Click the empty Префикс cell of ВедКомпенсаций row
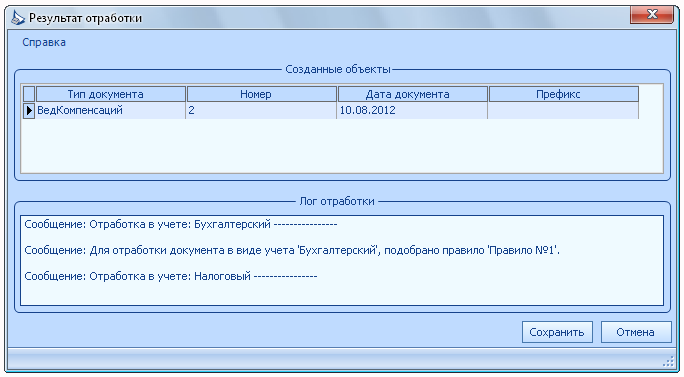 564,110
